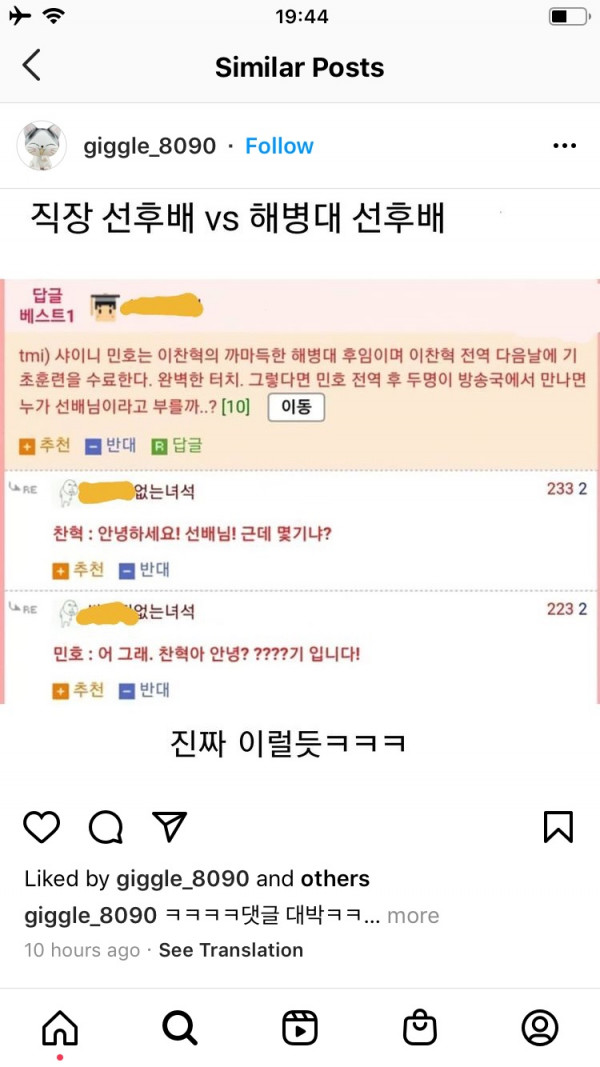Screen dimensions: 600x1067
Task: Open the Shop bag icon
Action: point(420,1028)
